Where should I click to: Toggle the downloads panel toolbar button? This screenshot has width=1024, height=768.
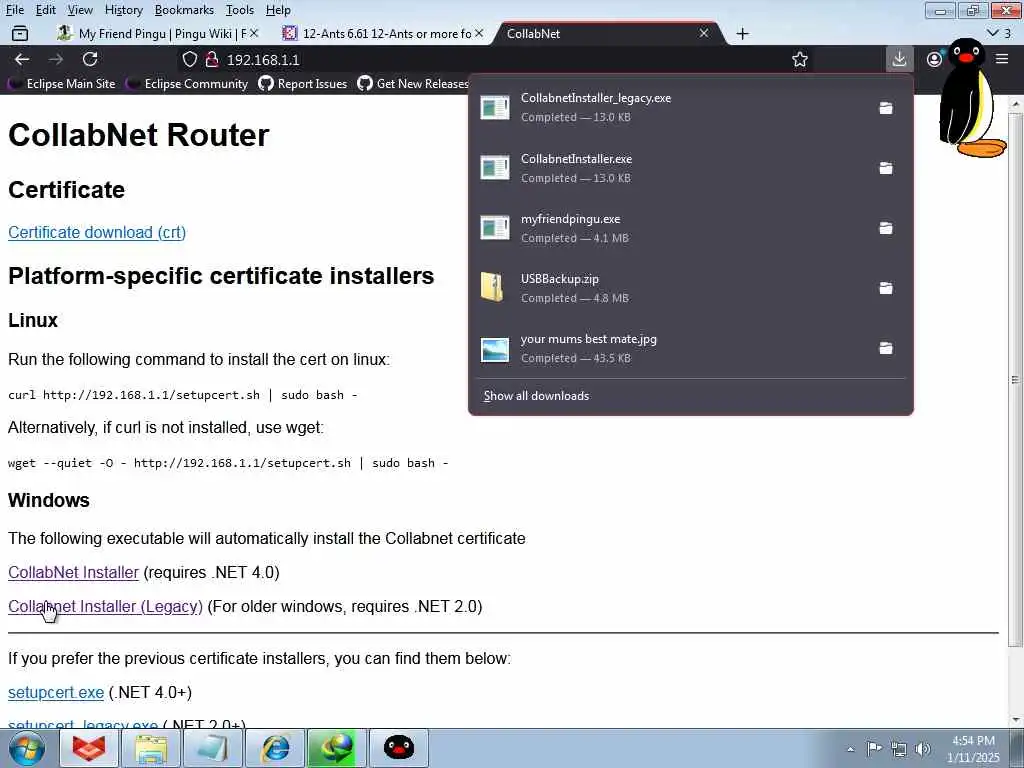[899, 59]
